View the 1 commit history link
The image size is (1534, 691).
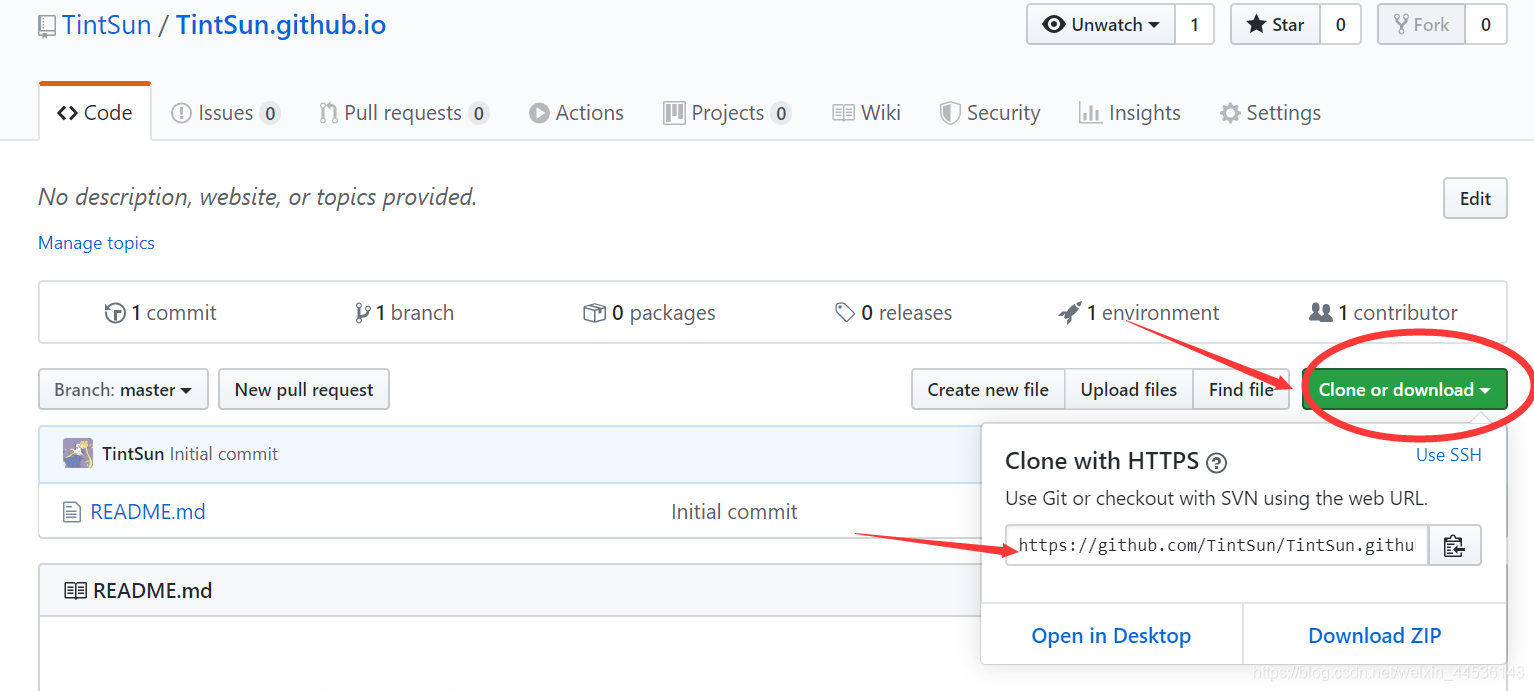(x=160, y=313)
